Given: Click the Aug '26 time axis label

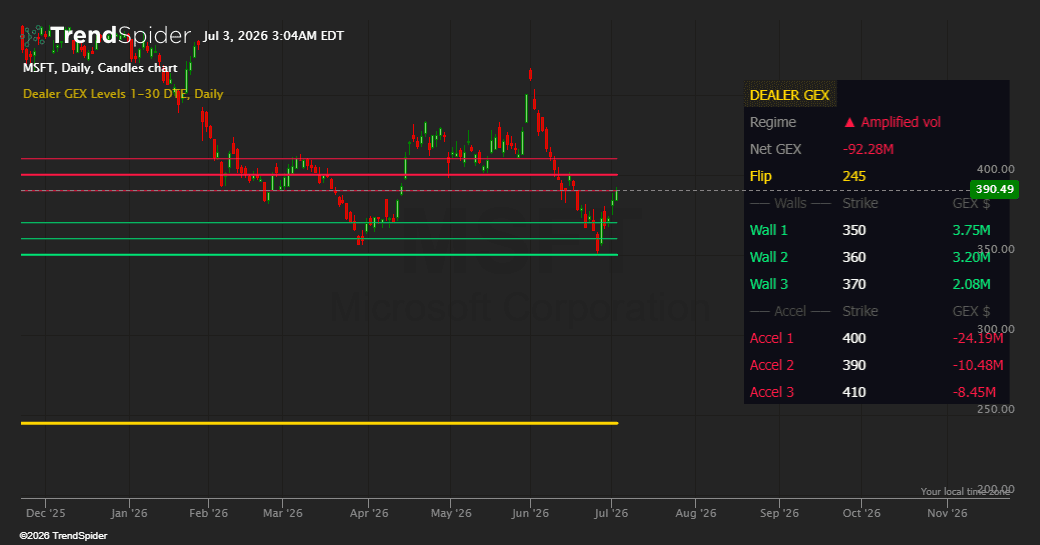Looking at the screenshot, I should (696, 513).
